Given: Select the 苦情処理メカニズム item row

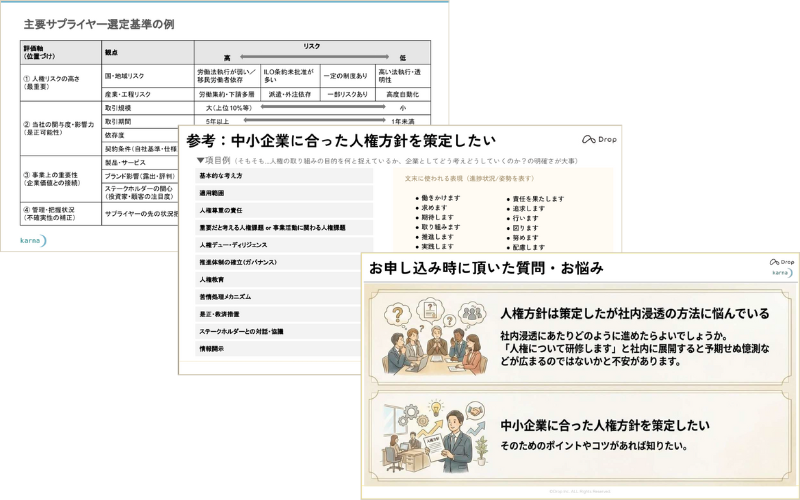Looking at the screenshot, I should (278, 296).
